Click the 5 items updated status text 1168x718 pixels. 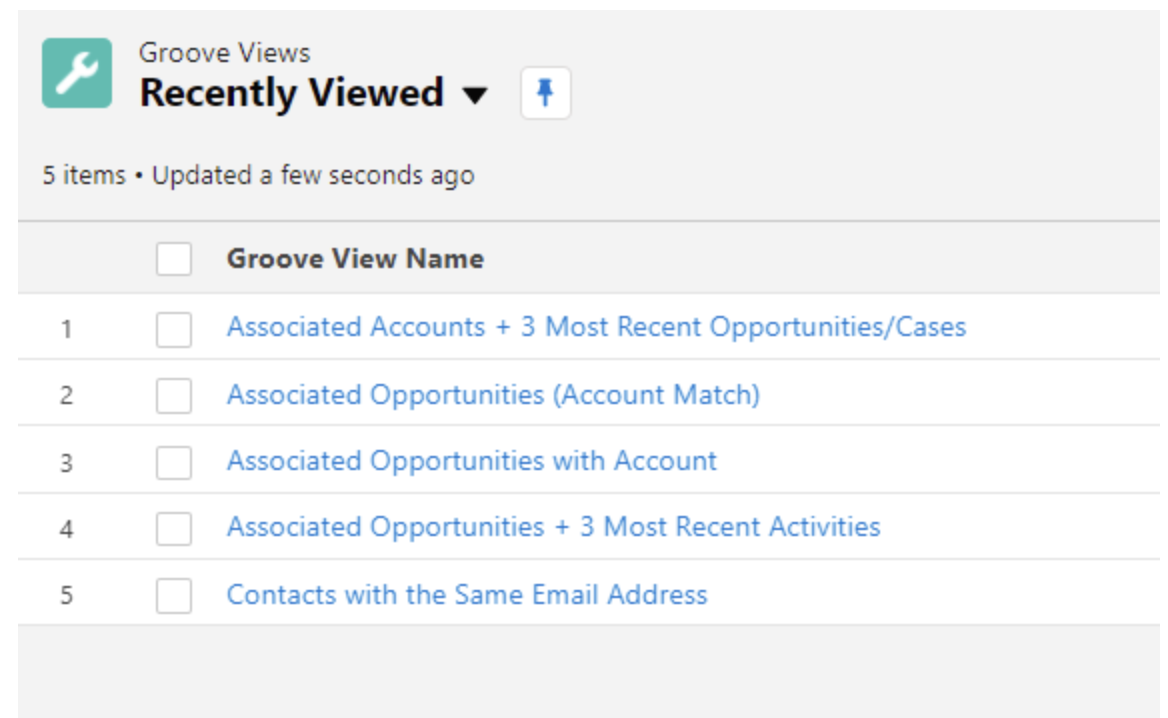258,175
